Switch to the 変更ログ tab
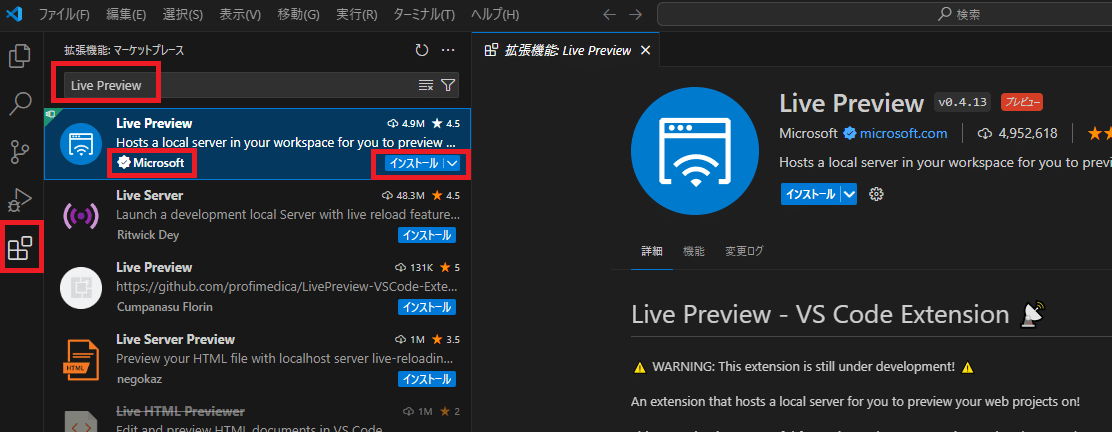 click(x=744, y=250)
